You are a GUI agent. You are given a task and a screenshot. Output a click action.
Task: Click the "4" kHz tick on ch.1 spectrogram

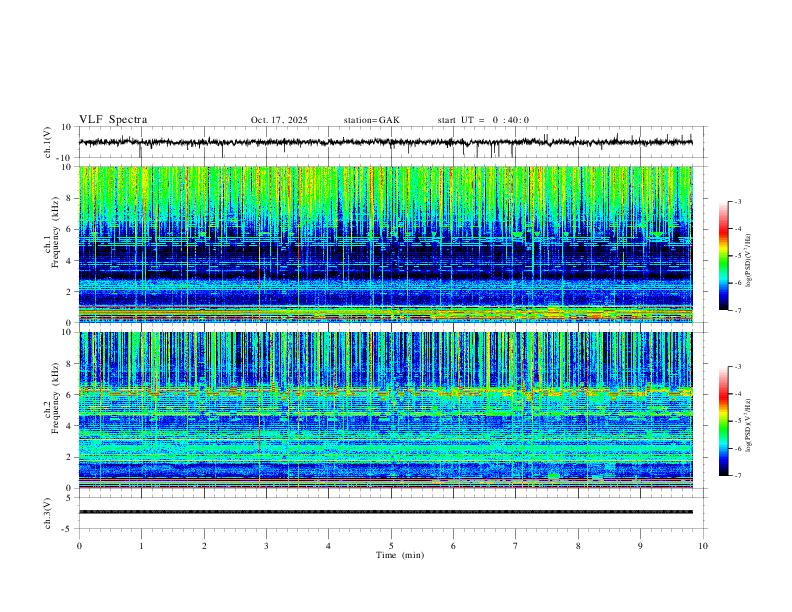click(x=69, y=261)
